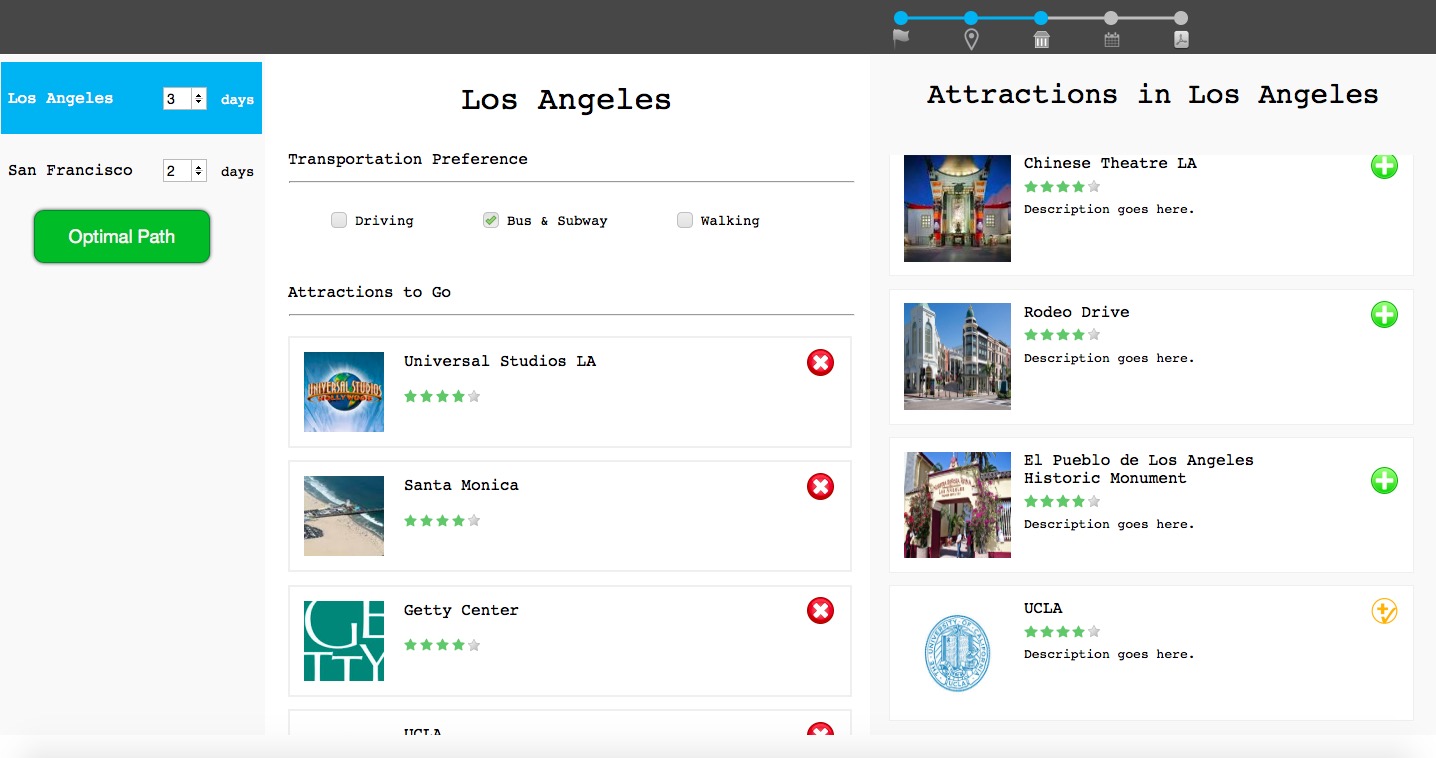Image resolution: width=1436 pixels, height=758 pixels.
Task: Select the third progress dot above museum icon
Action: (1041, 18)
